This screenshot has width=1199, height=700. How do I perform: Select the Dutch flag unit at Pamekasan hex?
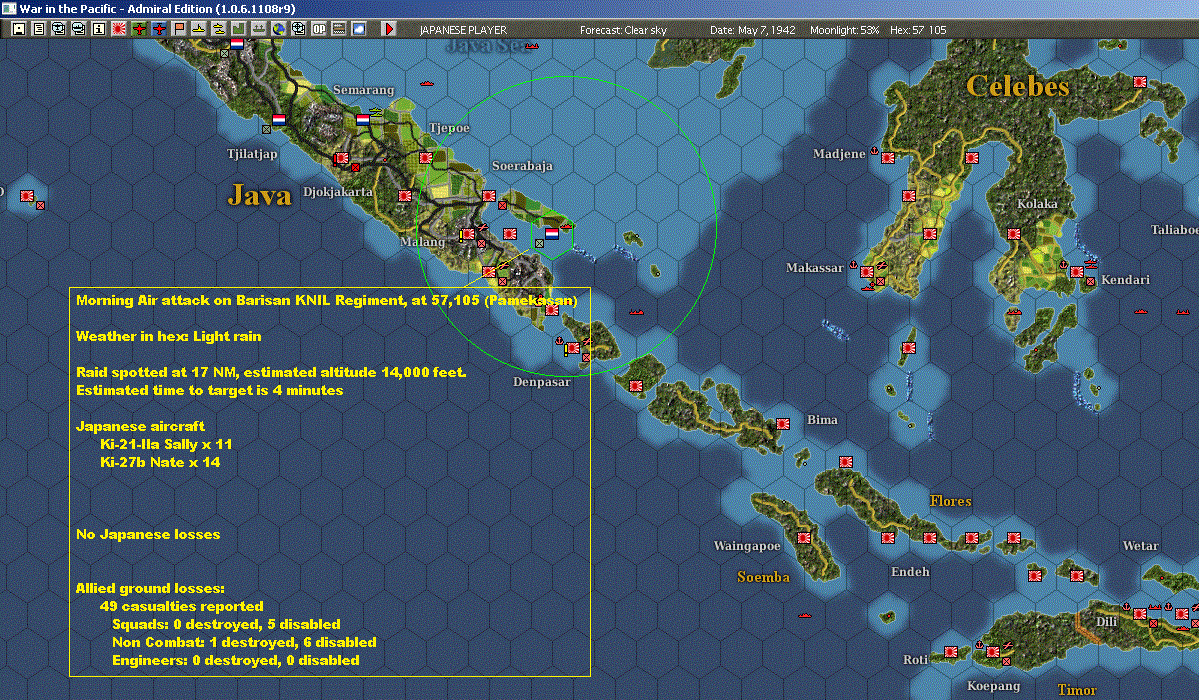(551, 233)
